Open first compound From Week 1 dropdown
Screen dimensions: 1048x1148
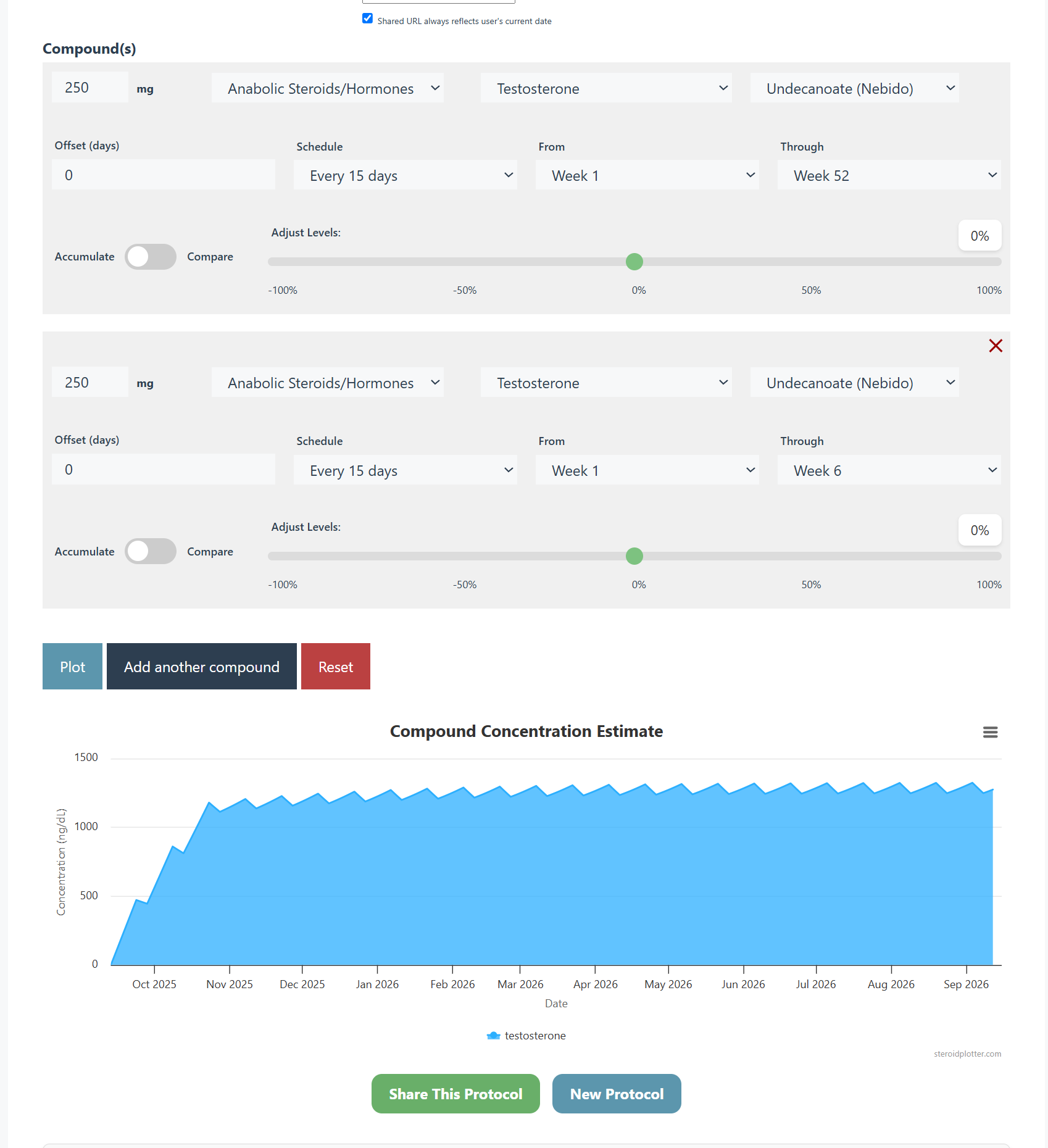pyautogui.click(x=647, y=175)
